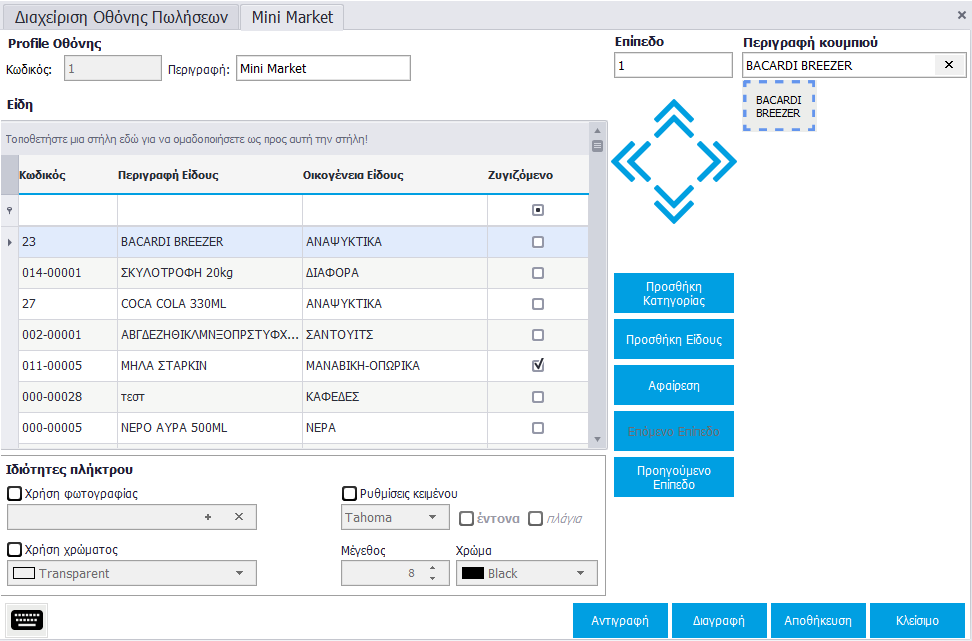Open the Black text color dropdown
972x641 pixels.
tap(580, 573)
